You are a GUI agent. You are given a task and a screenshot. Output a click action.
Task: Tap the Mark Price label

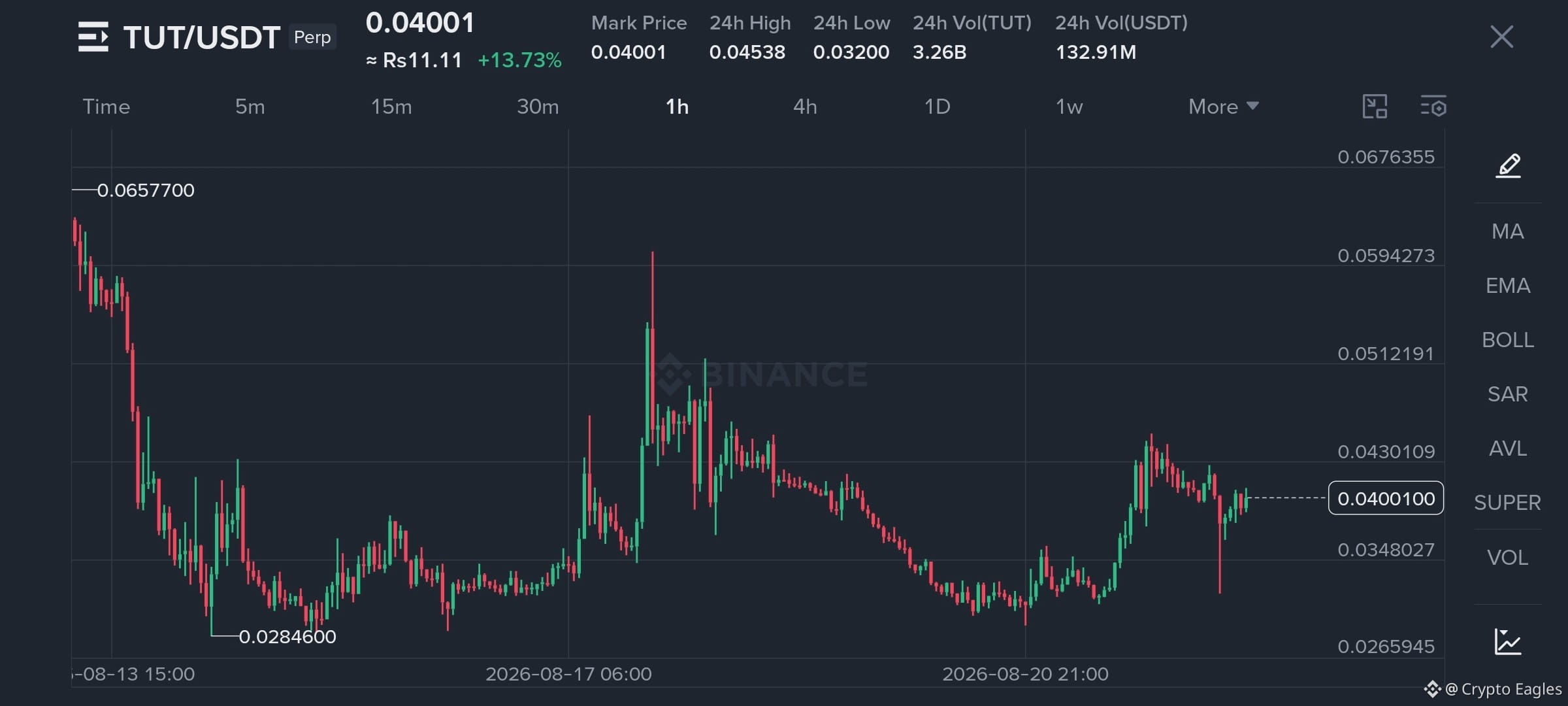pyautogui.click(x=639, y=23)
